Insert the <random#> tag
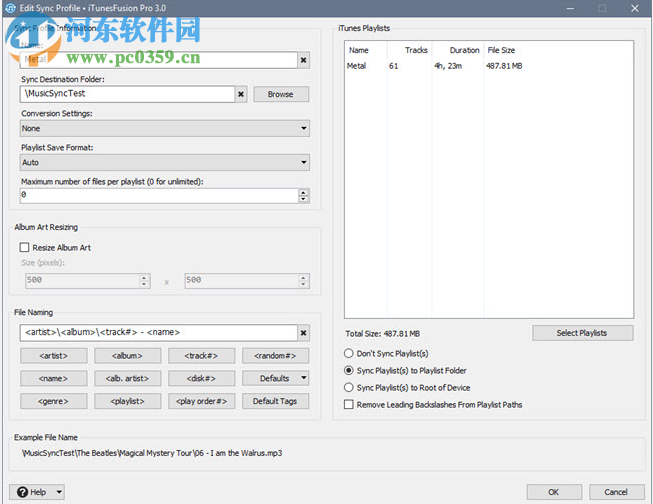Screen dimensions: 653x504 click(275, 356)
